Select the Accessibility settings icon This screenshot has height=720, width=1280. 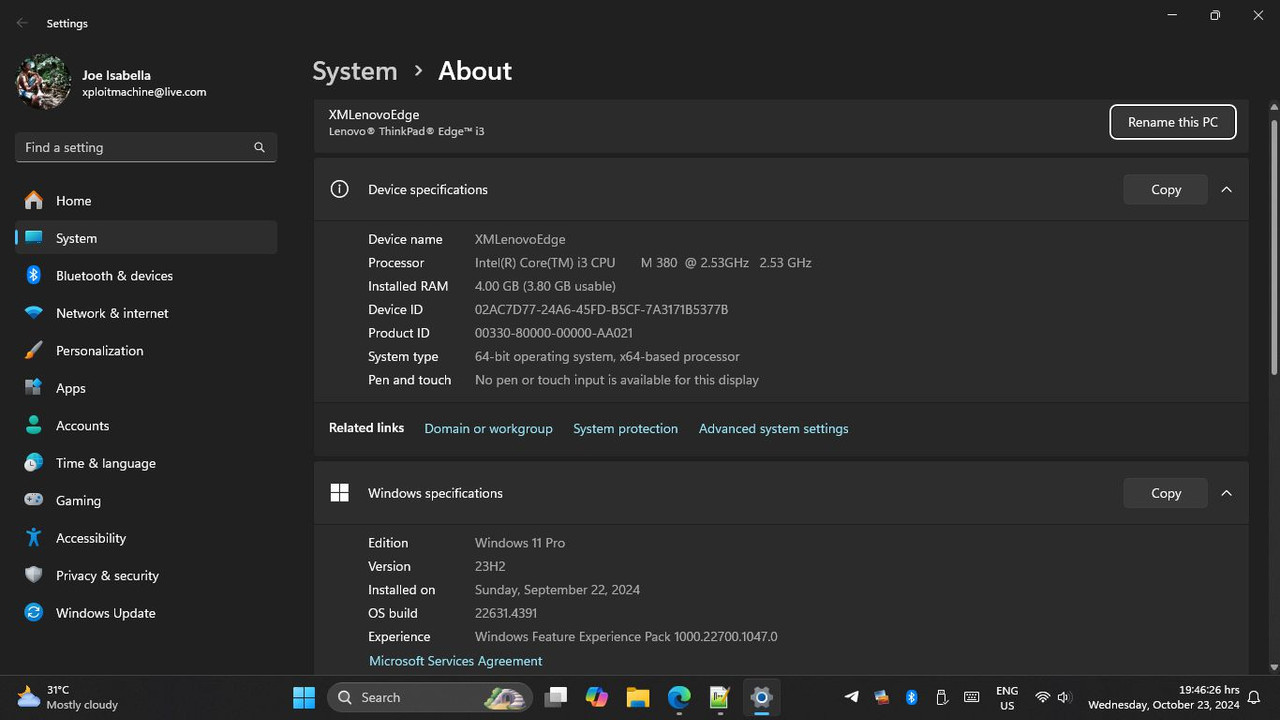click(34, 538)
